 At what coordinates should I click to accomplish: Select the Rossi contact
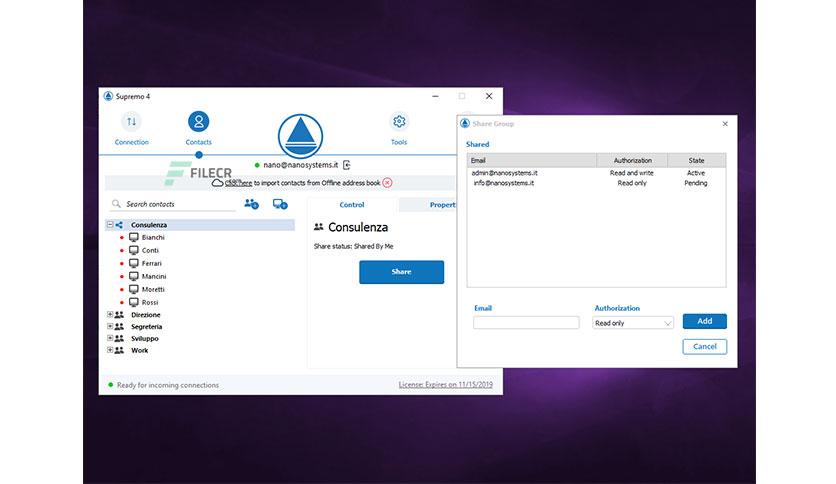(x=150, y=302)
